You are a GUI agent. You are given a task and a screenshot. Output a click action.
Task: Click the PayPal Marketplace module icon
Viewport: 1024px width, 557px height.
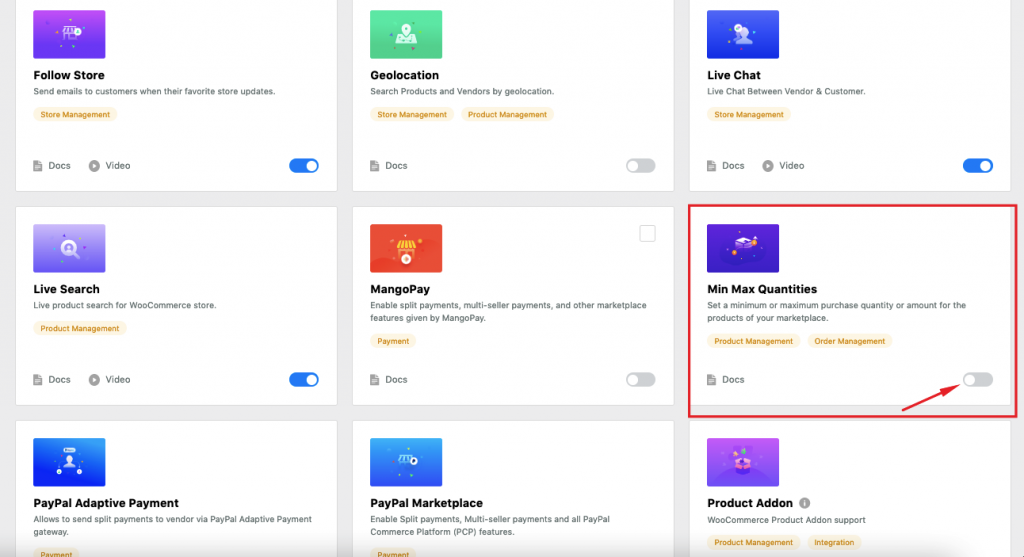pyautogui.click(x=406, y=462)
